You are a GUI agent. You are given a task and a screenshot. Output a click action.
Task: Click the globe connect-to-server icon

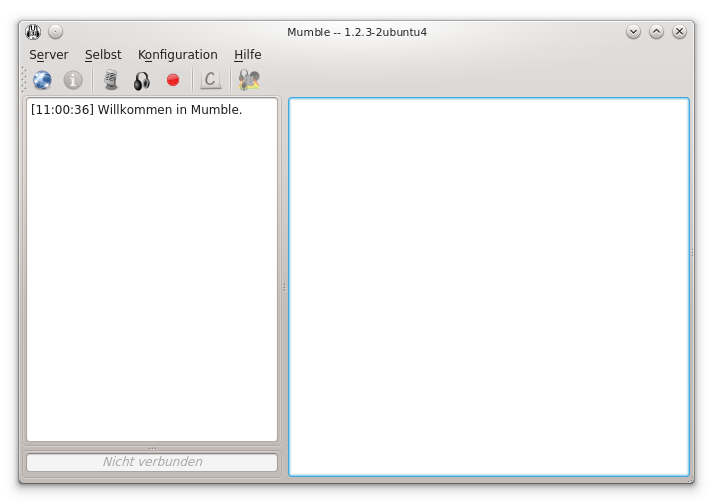pos(42,80)
